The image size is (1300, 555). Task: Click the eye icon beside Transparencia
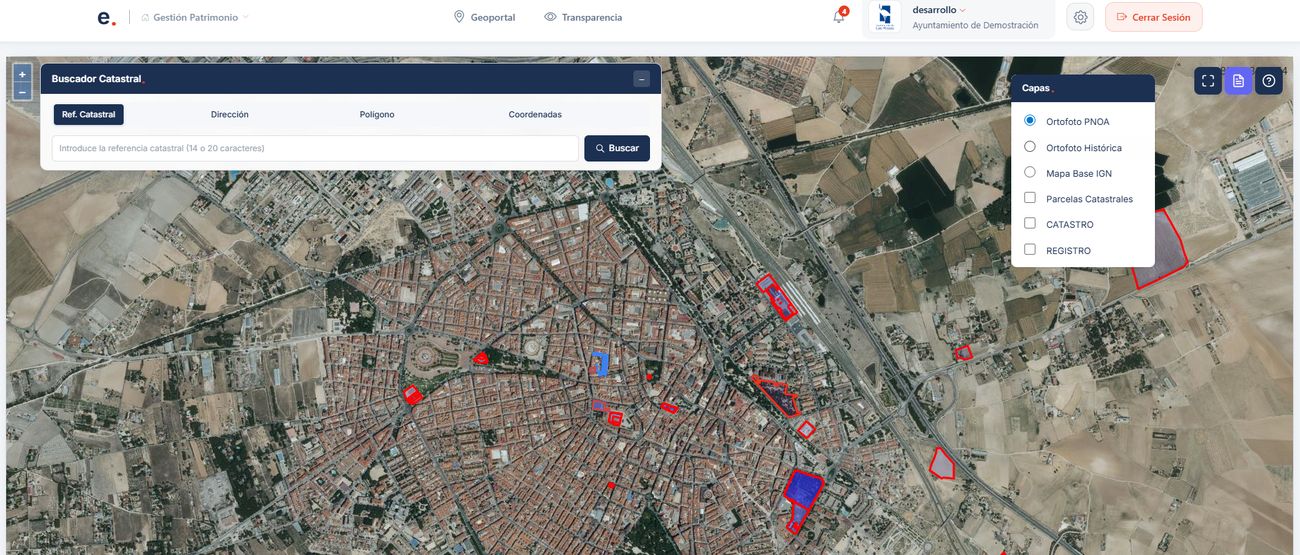pos(550,17)
